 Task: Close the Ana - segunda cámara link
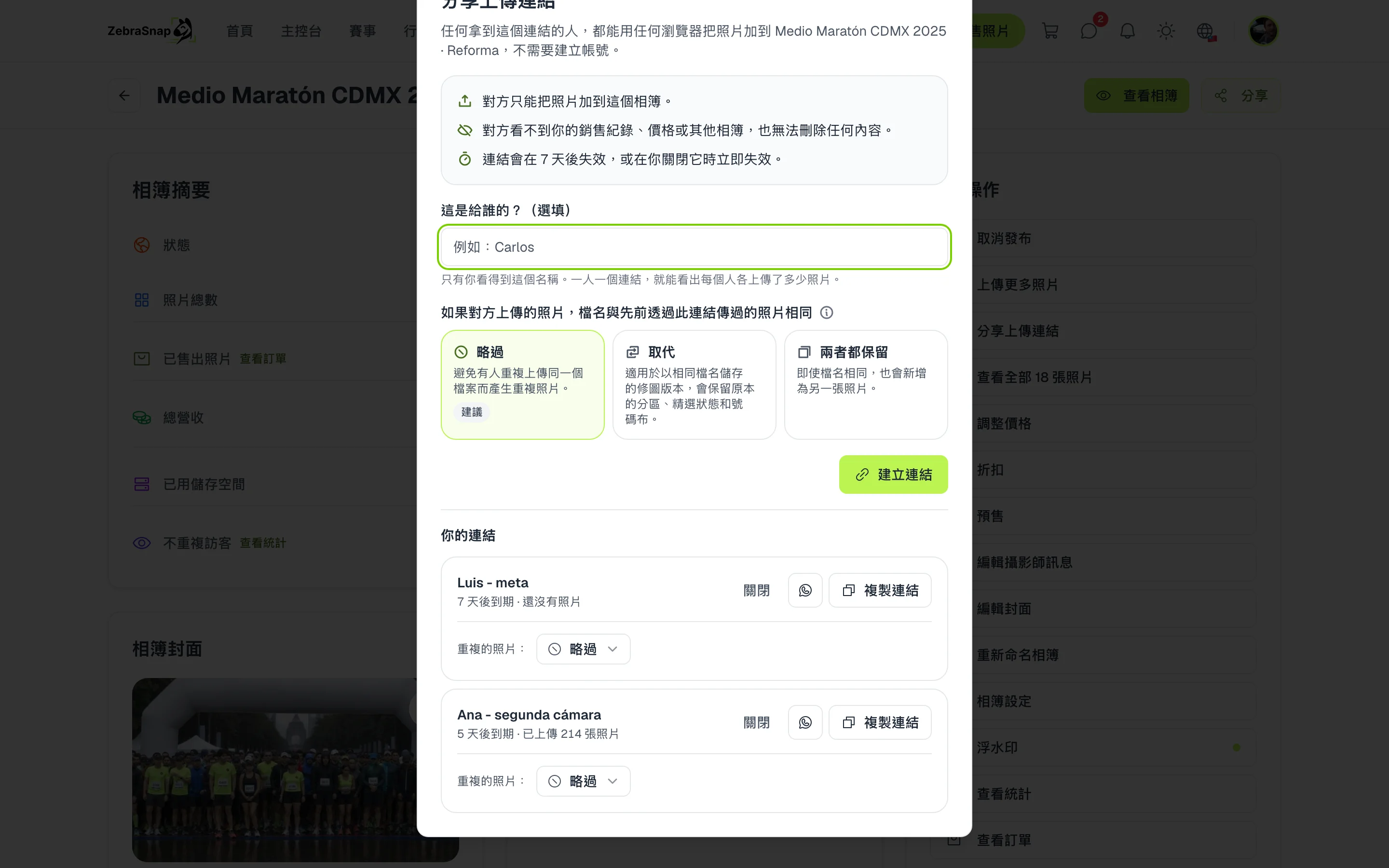click(x=757, y=722)
